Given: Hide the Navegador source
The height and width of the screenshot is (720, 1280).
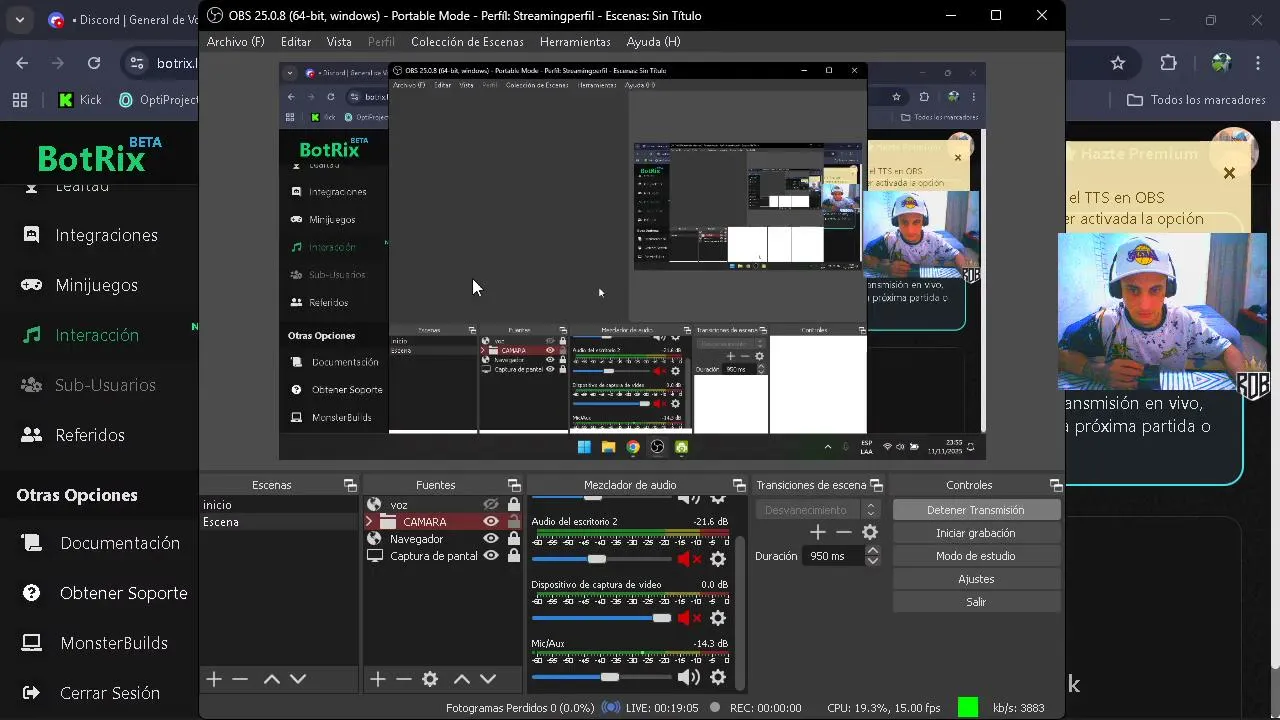Looking at the screenshot, I should point(491,539).
